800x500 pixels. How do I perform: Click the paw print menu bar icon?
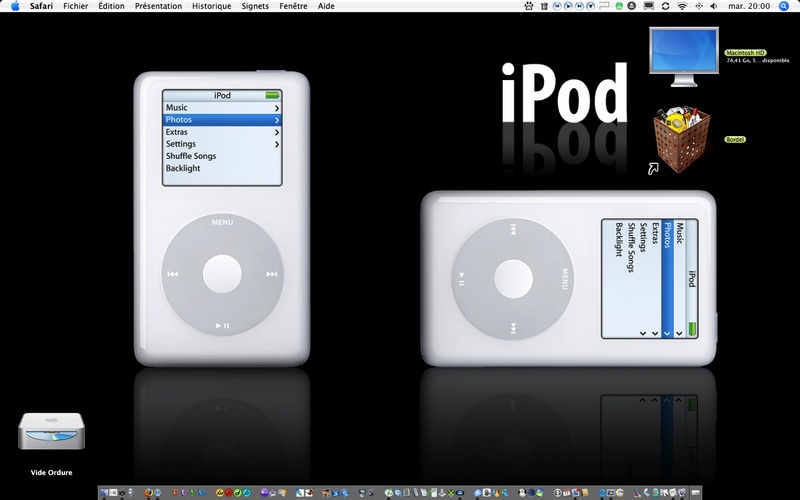(x=529, y=6)
